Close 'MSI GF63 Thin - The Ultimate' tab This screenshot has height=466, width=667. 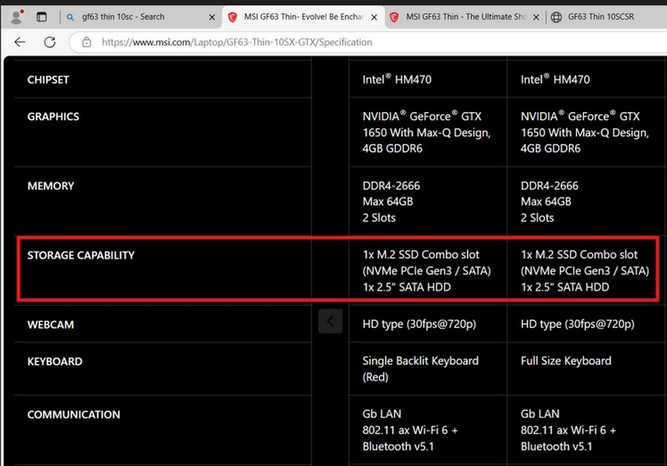536,17
